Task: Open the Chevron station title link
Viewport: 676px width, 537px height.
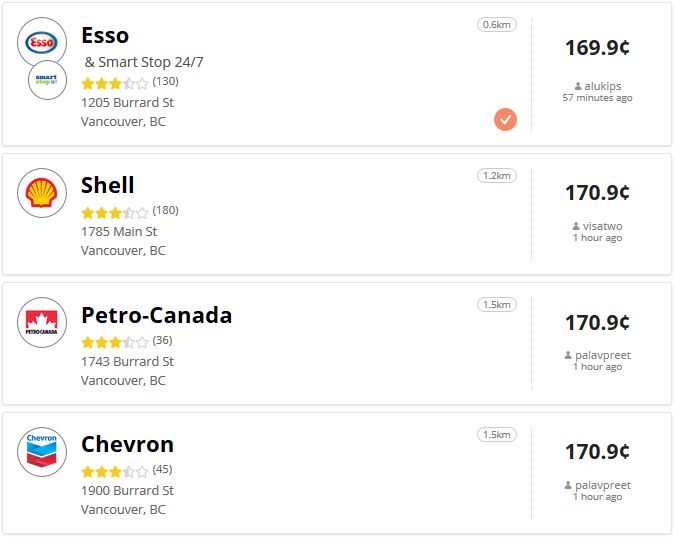Action: [x=127, y=444]
